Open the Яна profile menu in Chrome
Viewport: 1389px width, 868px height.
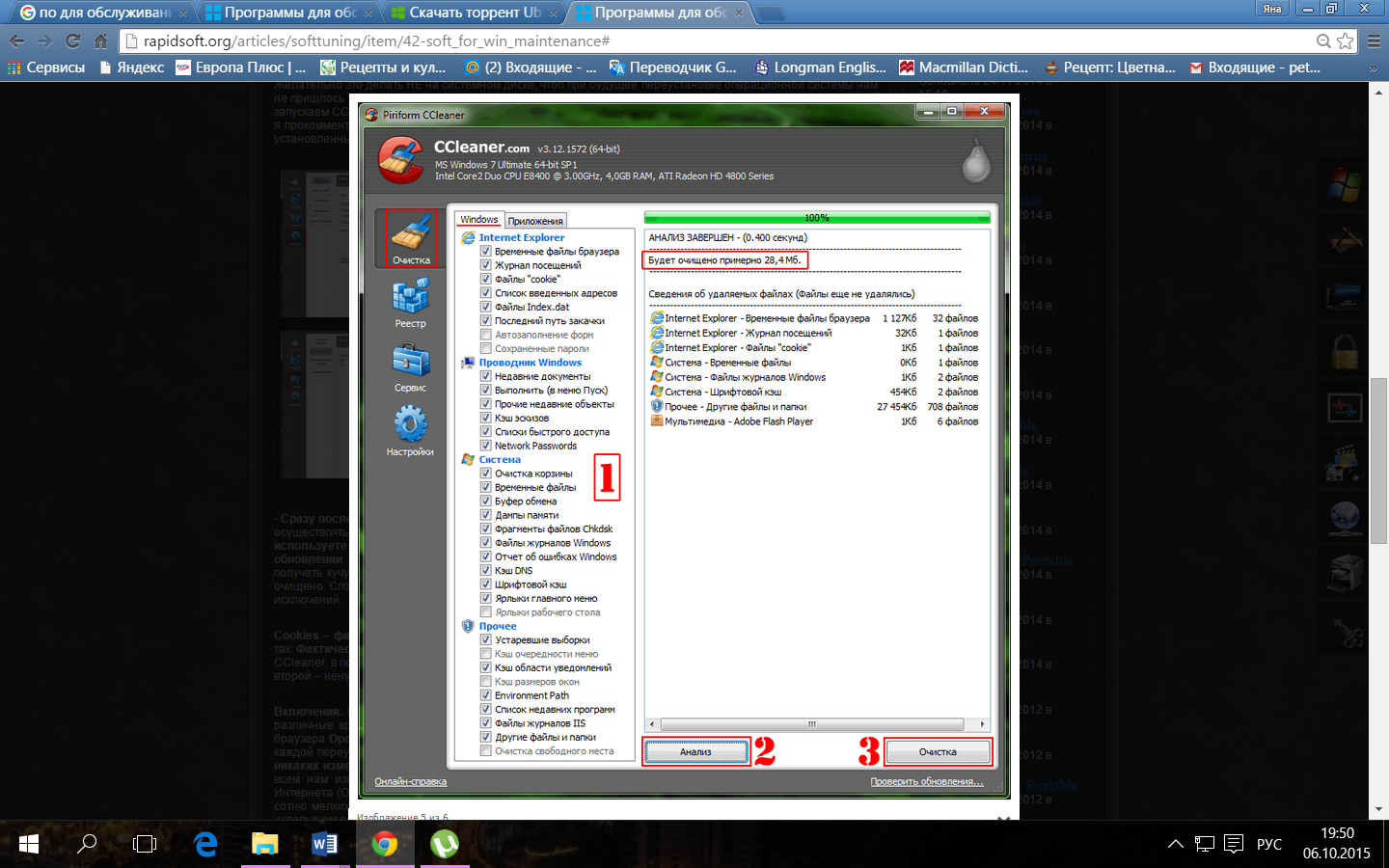[x=1272, y=9]
